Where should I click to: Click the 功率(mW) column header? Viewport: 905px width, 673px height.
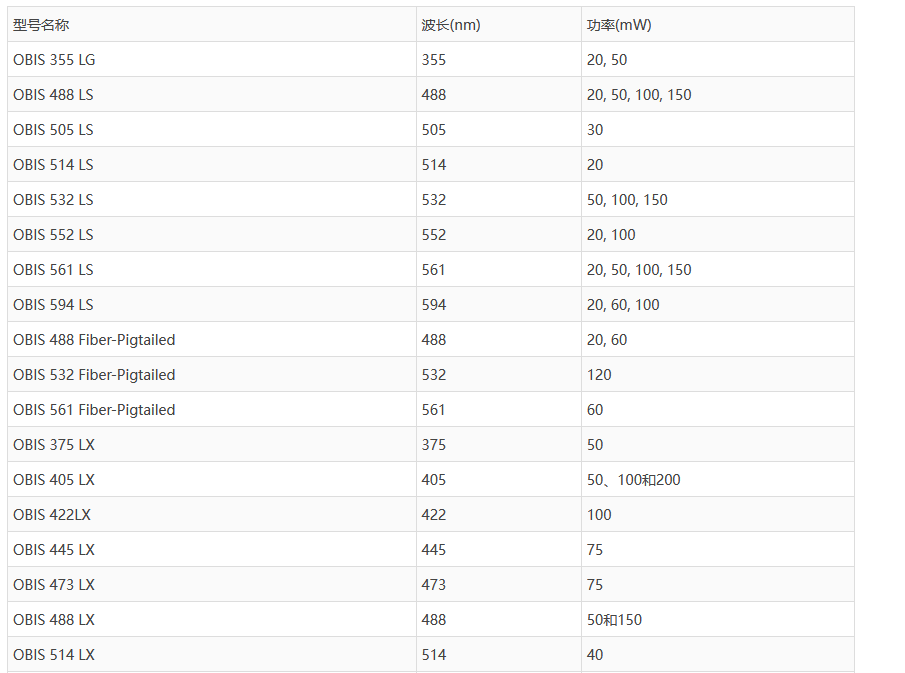coord(619,25)
